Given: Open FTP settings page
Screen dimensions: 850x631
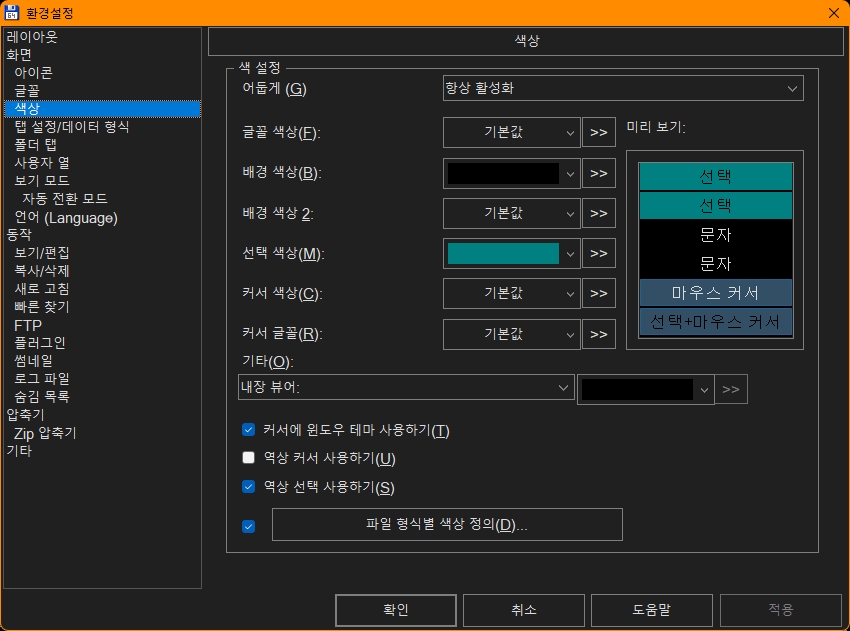Looking at the screenshot, I should coord(28,325).
